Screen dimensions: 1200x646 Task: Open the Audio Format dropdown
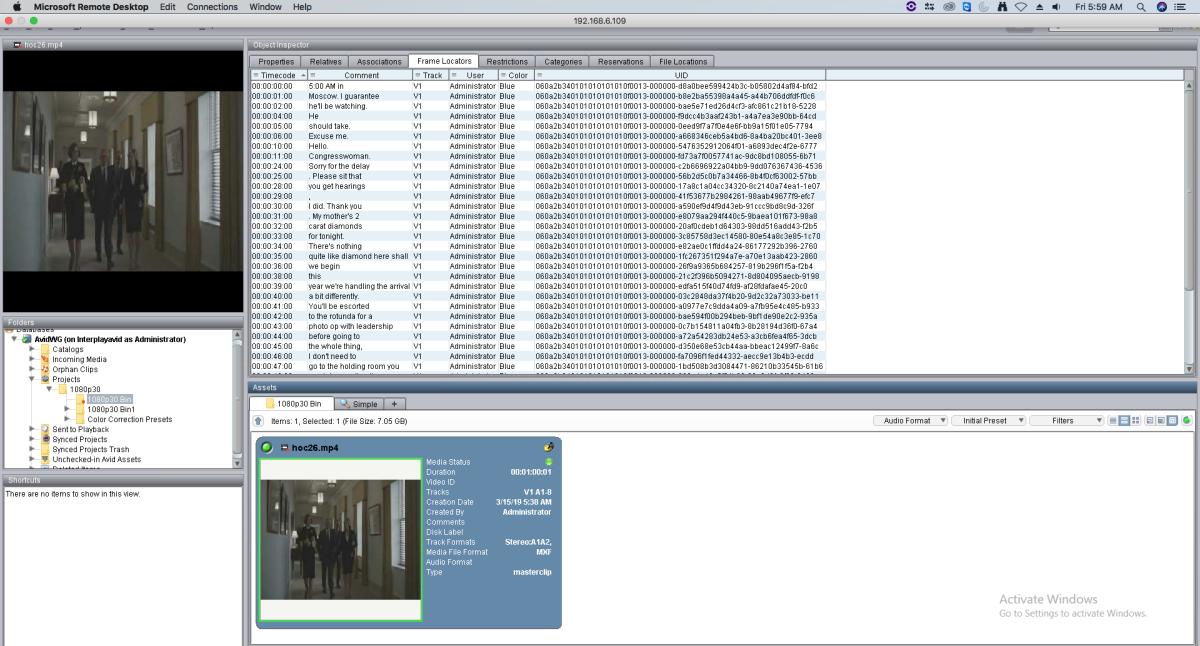point(910,421)
